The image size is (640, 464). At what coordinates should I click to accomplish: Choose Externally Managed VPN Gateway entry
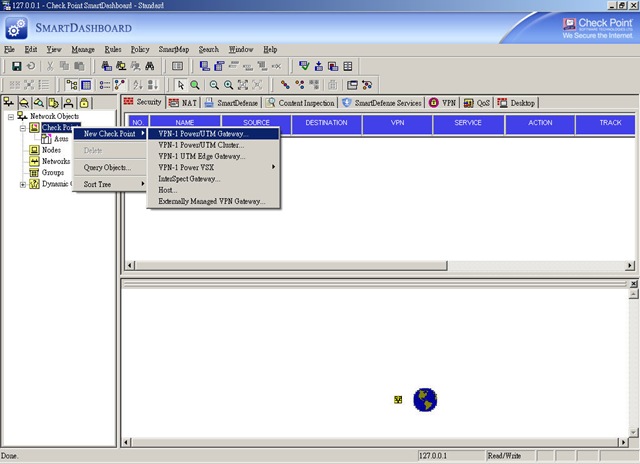212,201
